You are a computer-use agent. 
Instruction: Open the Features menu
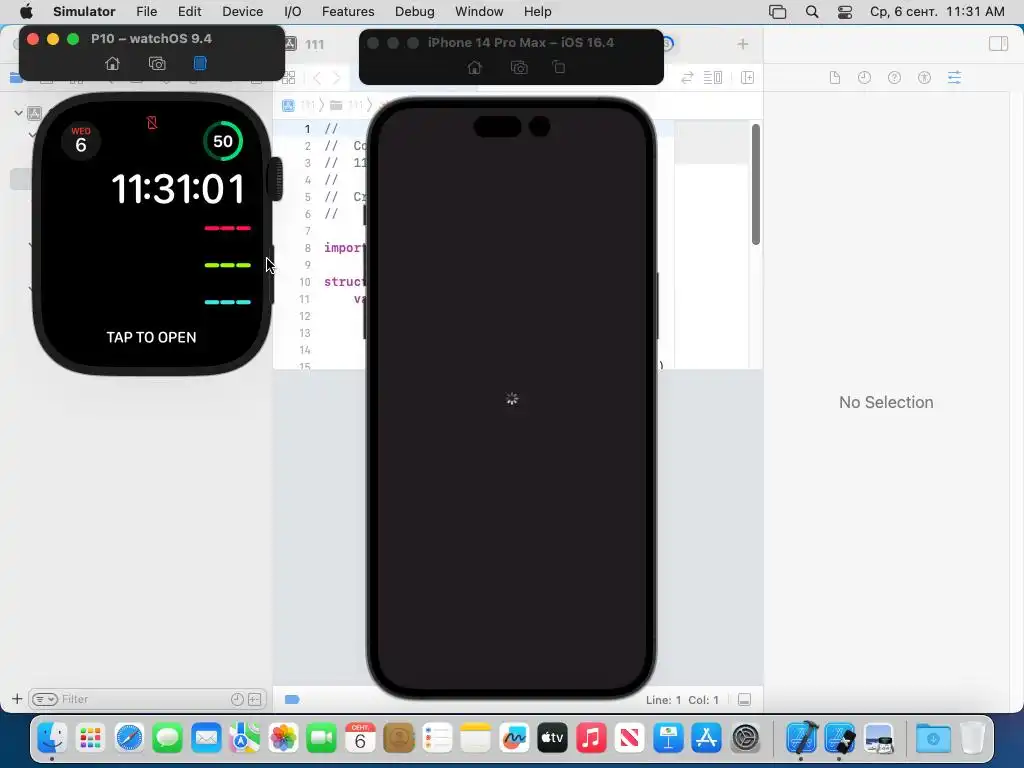pyautogui.click(x=348, y=12)
